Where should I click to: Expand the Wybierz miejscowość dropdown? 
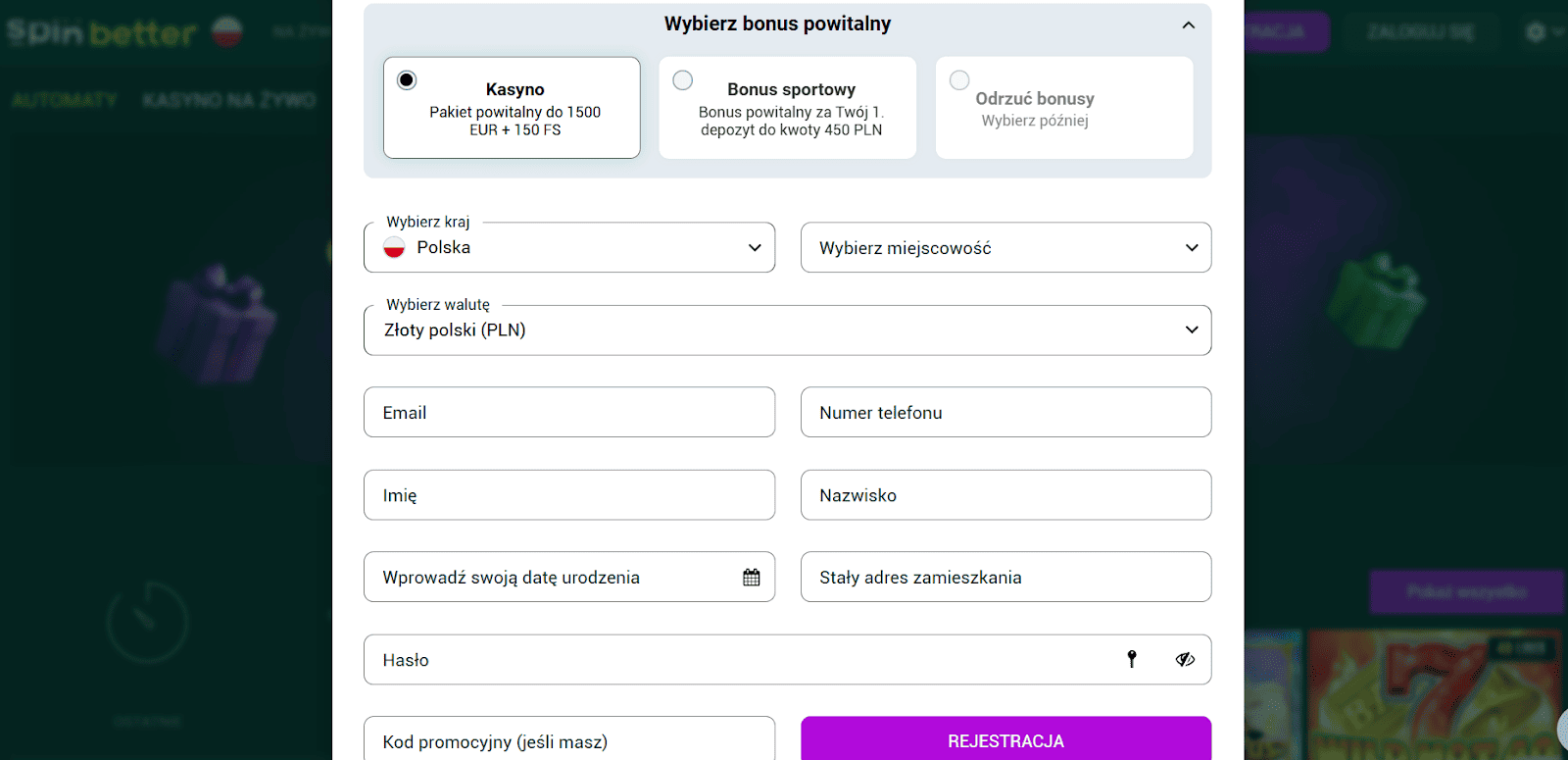click(x=1005, y=248)
